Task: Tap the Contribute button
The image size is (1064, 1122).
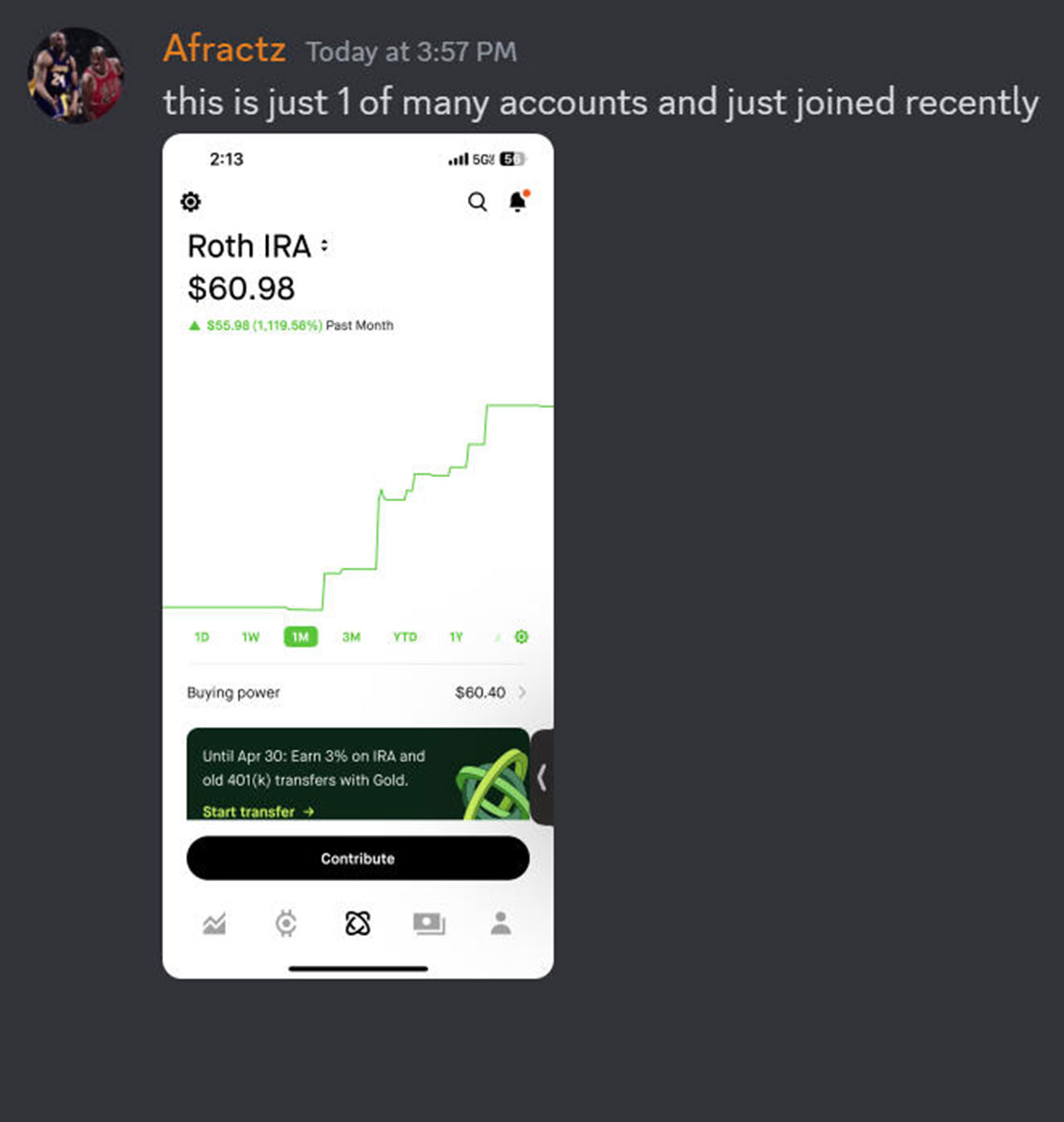Action: point(358,859)
